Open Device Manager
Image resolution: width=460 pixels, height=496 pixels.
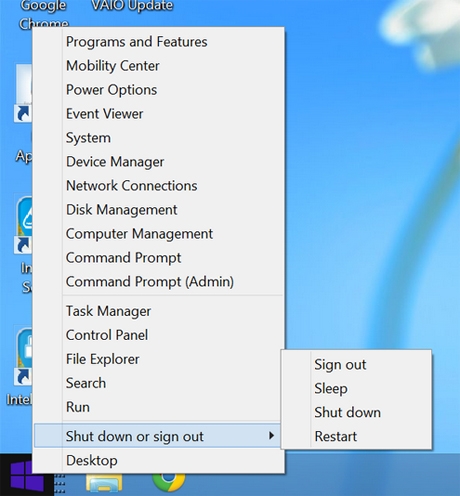point(159,162)
